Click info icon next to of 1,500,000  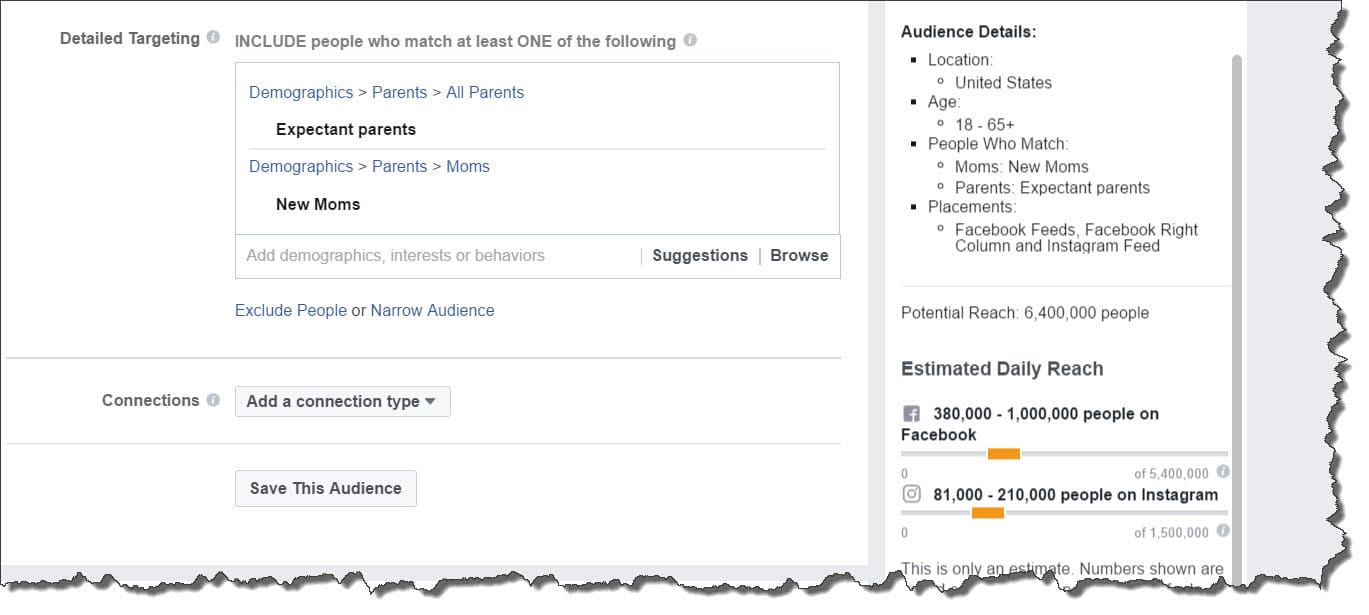[1222, 531]
